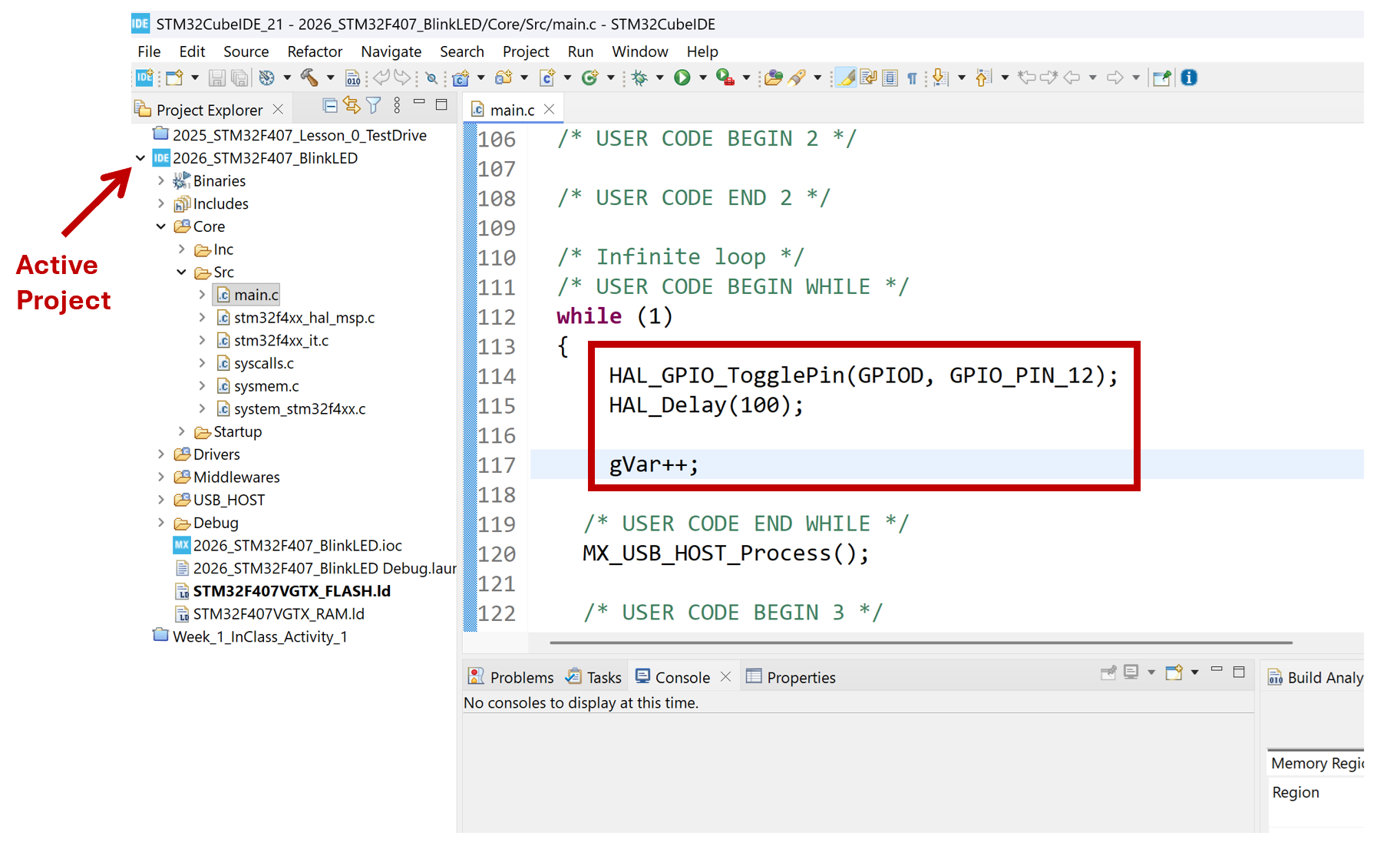Switch to the Problems tab
The height and width of the screenshot is (849, 1400).
(512, 677)
